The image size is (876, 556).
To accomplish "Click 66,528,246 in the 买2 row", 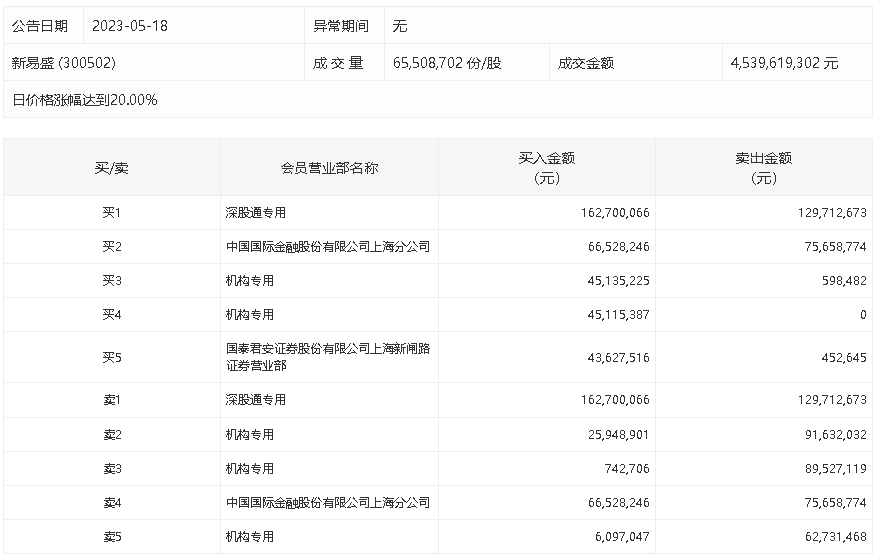I will 618,246.
